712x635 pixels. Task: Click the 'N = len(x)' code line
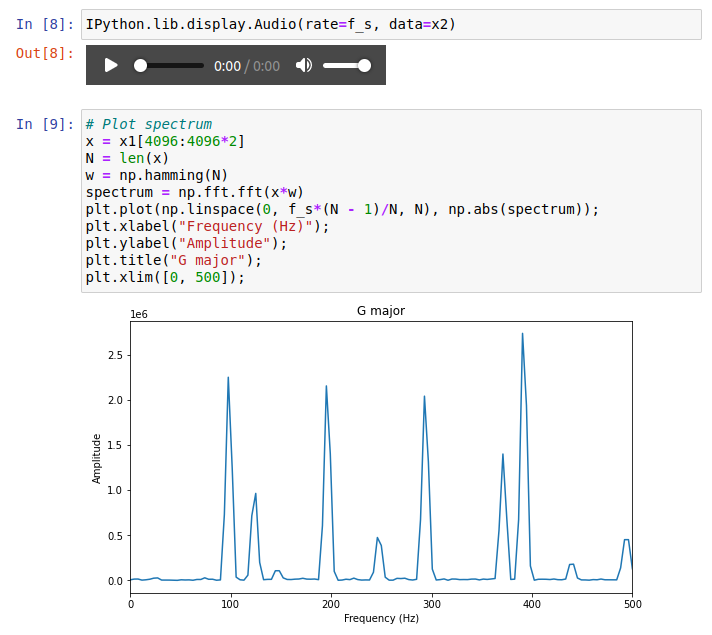pyautogui.click(x=127, y=158)
